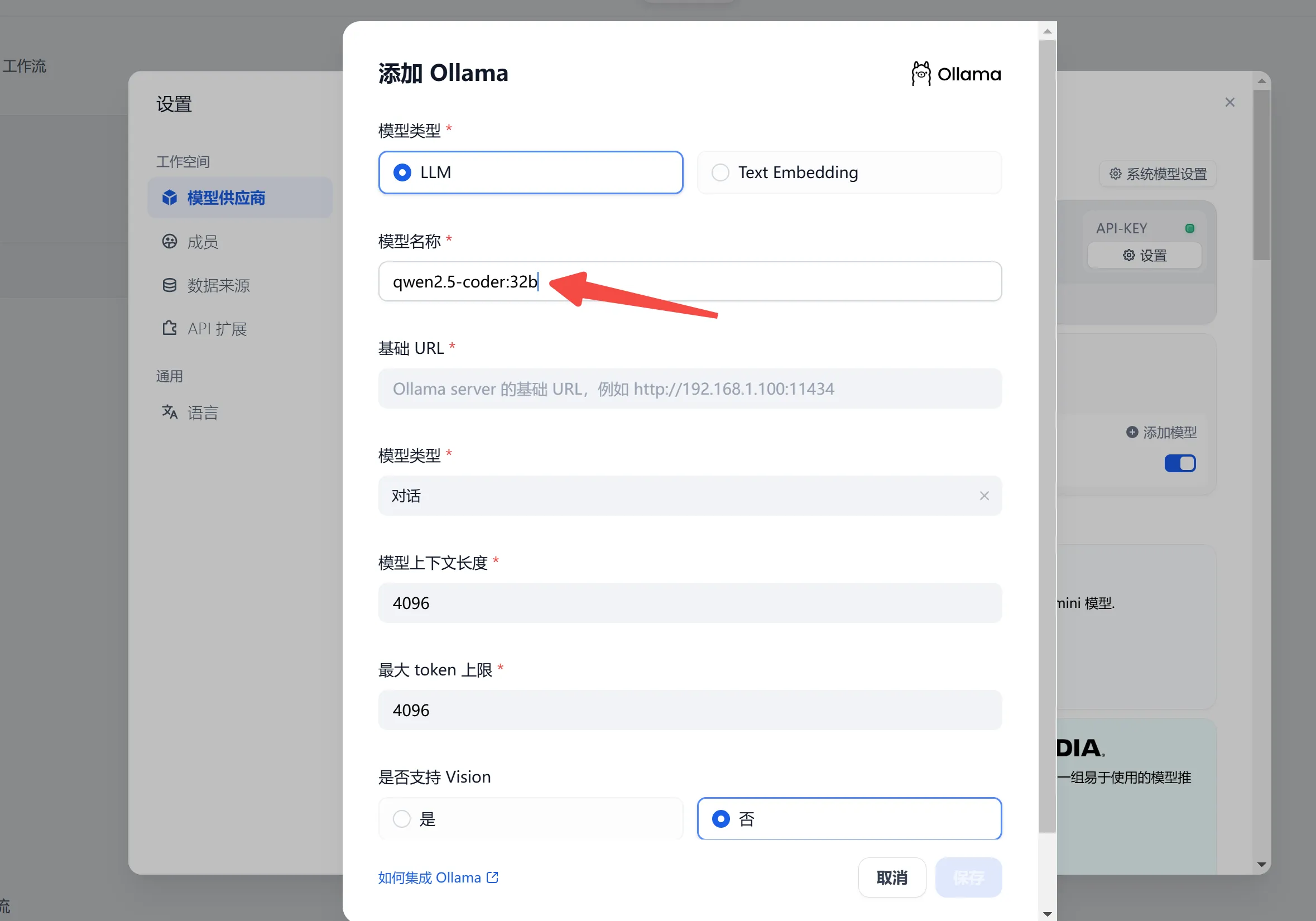Select 否 for Vision support
The width and height of the screenshot is (1316, 921).
(849, 818)
